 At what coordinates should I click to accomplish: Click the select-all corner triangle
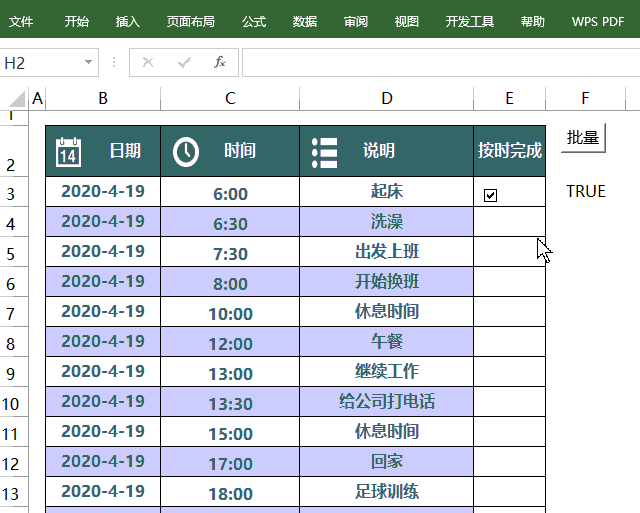pos(18,99)
